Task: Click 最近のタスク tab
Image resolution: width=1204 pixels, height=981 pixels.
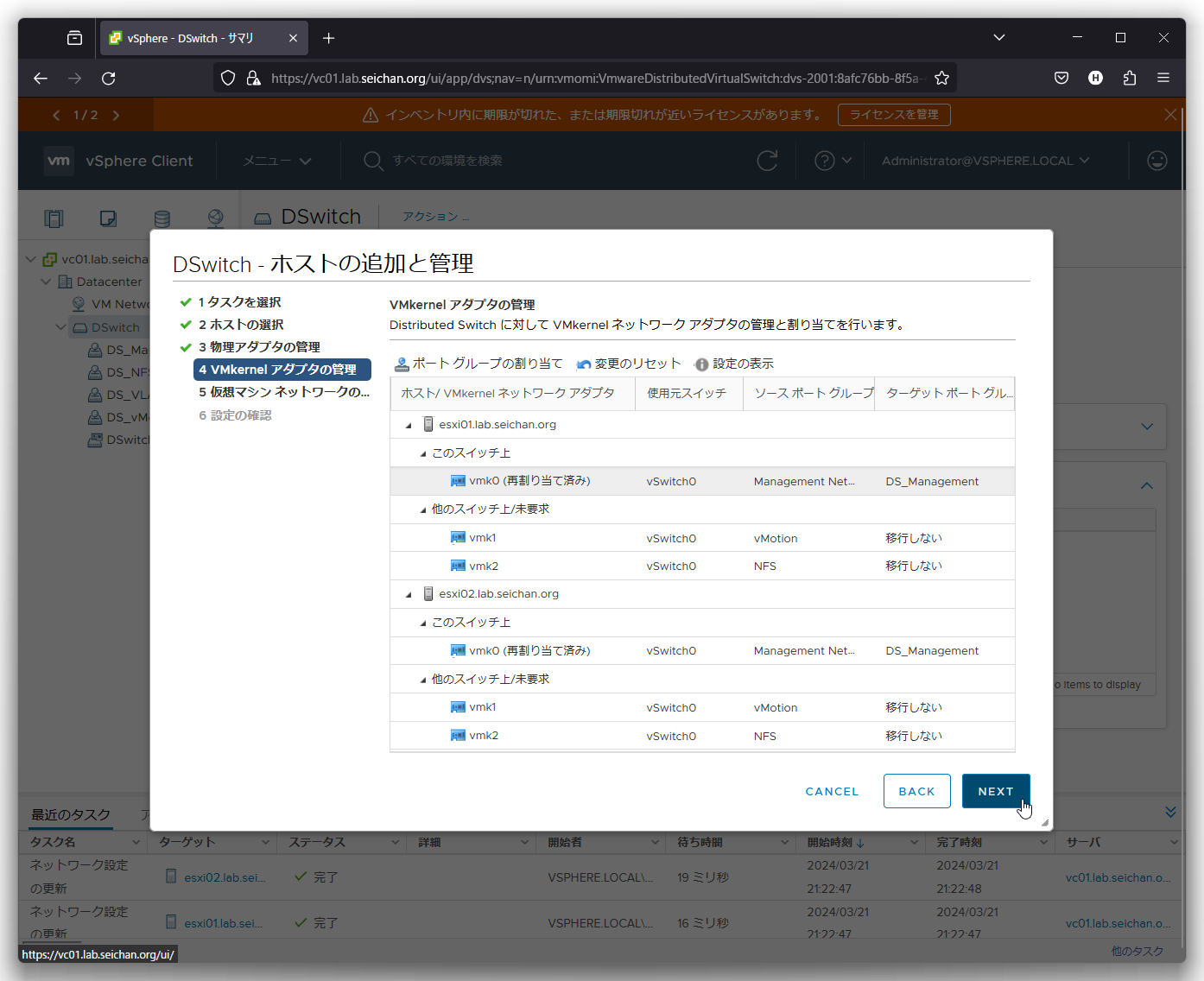Action: click(x=71, y=814)
